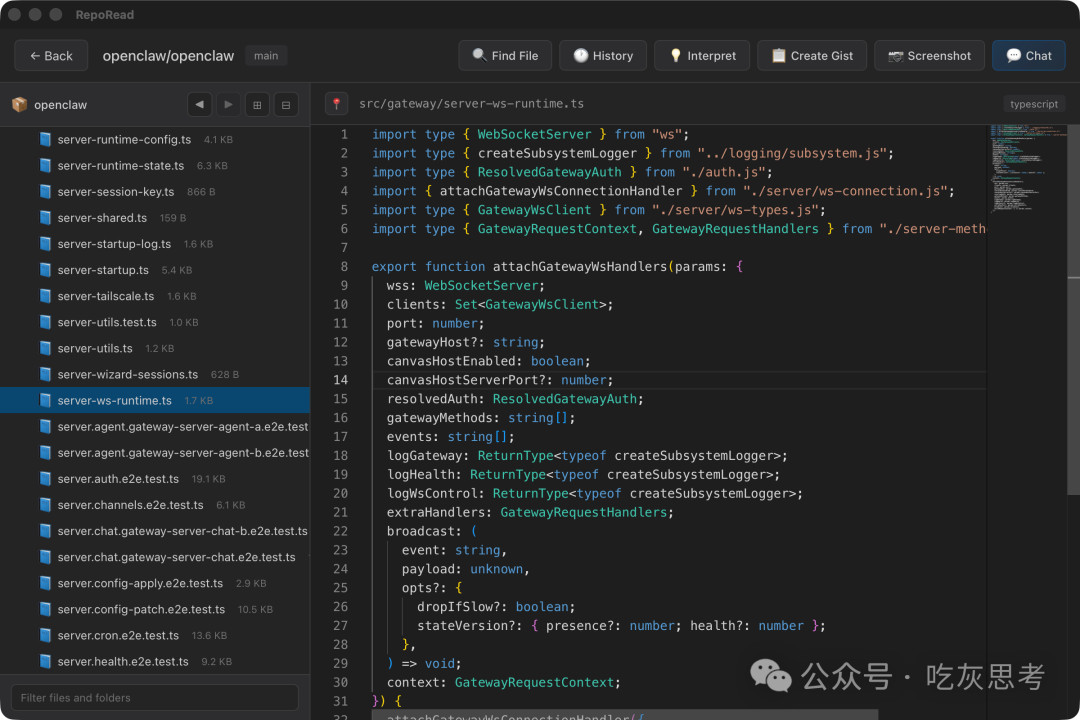Screen dimensions: 1080x720
Task: Click the Create Gist clipboard icon
Action: pyautogui.click(x=778, y=56)
